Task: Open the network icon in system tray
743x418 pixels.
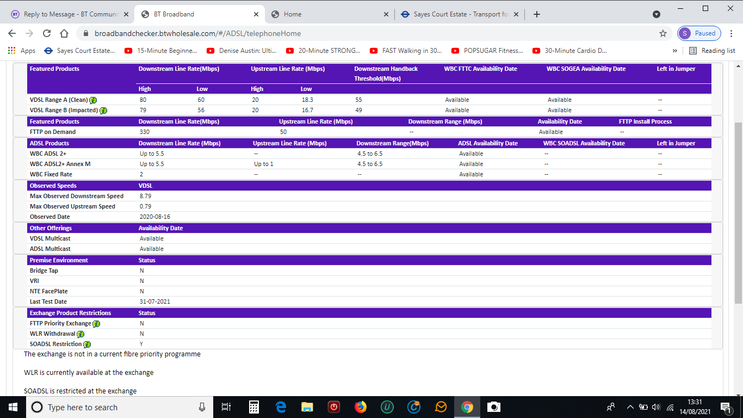Action: [670, 407]
